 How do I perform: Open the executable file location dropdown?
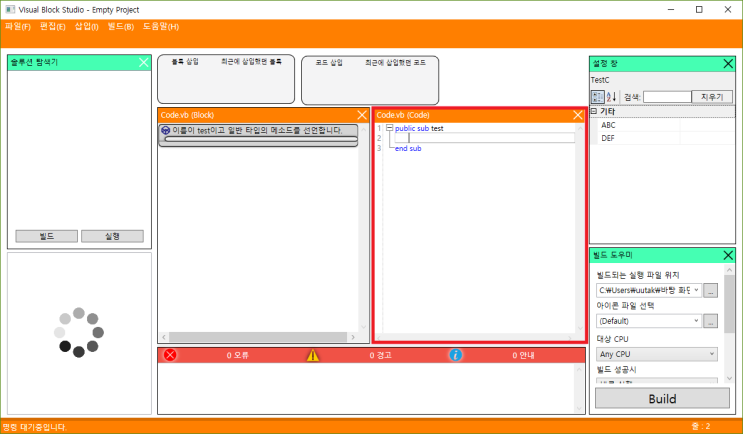tap(696, 290)
